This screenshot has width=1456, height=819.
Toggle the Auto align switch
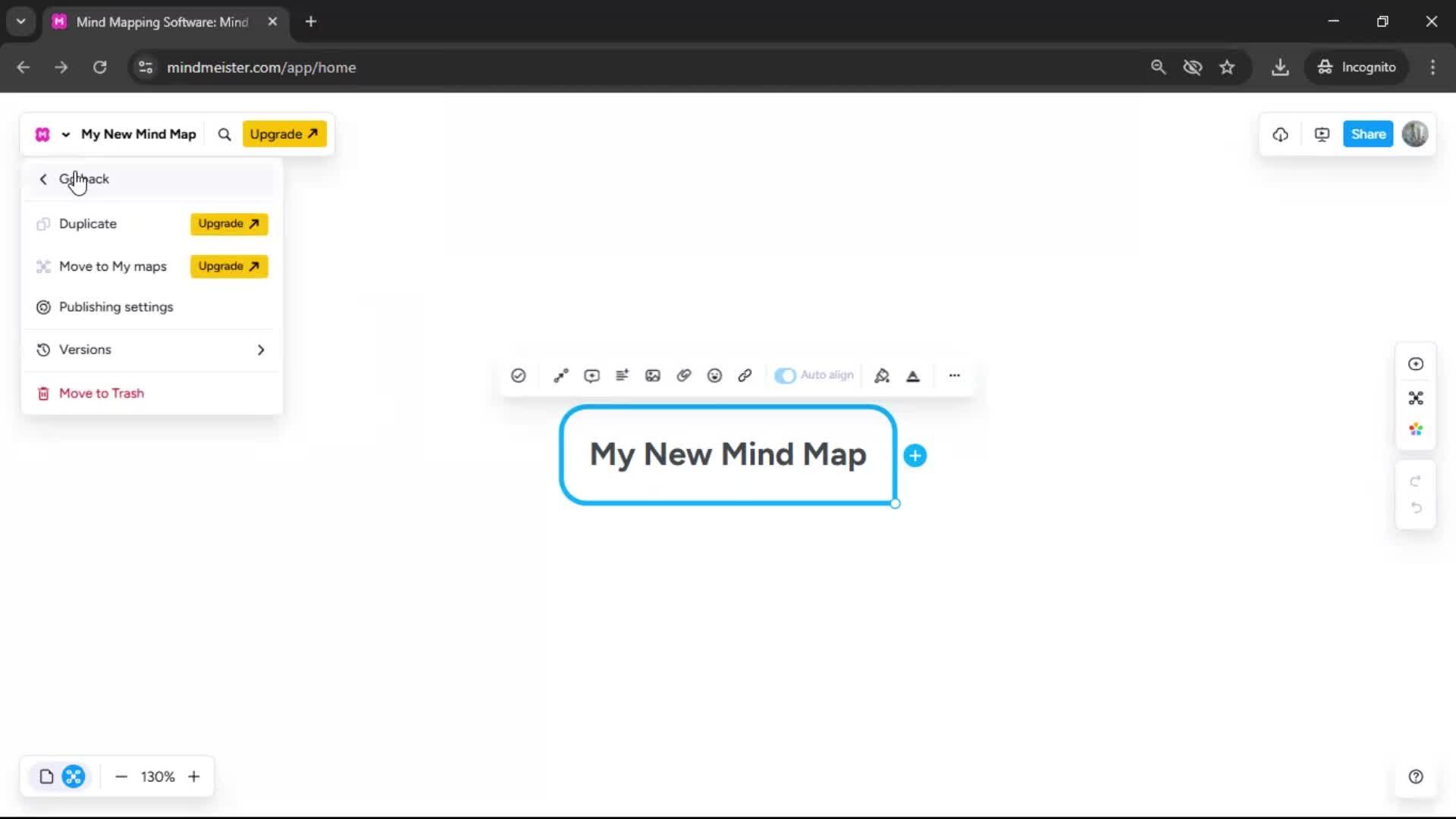785,375
